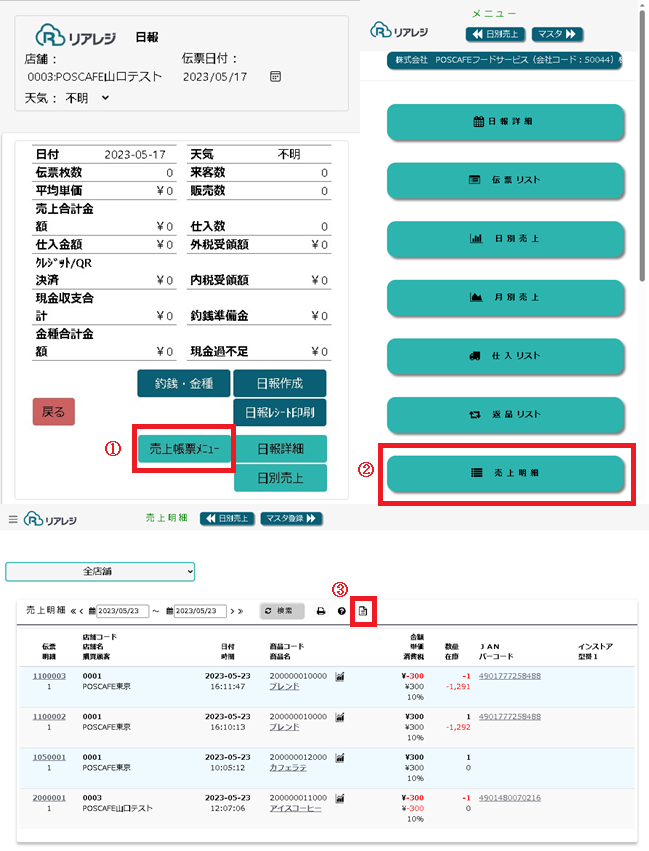
Task: Select 返品リスト in the menu list
Action: [505, 415]
